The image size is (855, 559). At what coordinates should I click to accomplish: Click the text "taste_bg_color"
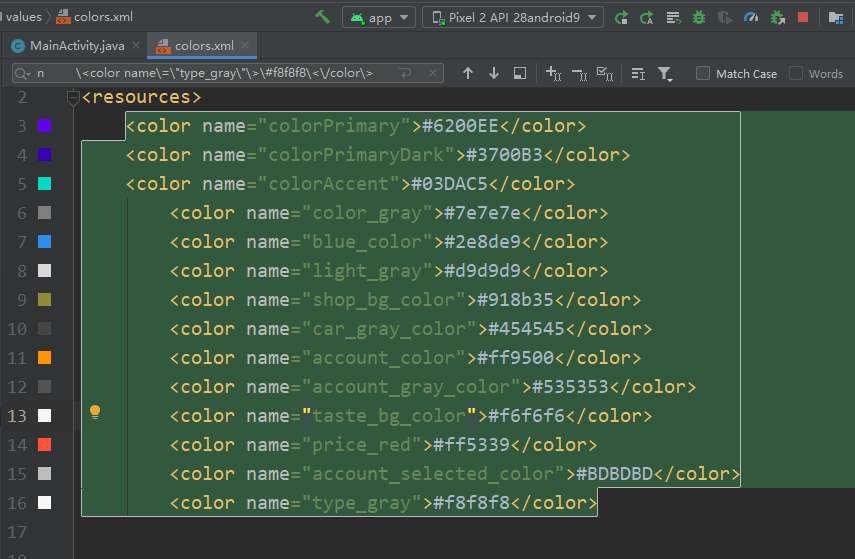(x=389, y=416)
